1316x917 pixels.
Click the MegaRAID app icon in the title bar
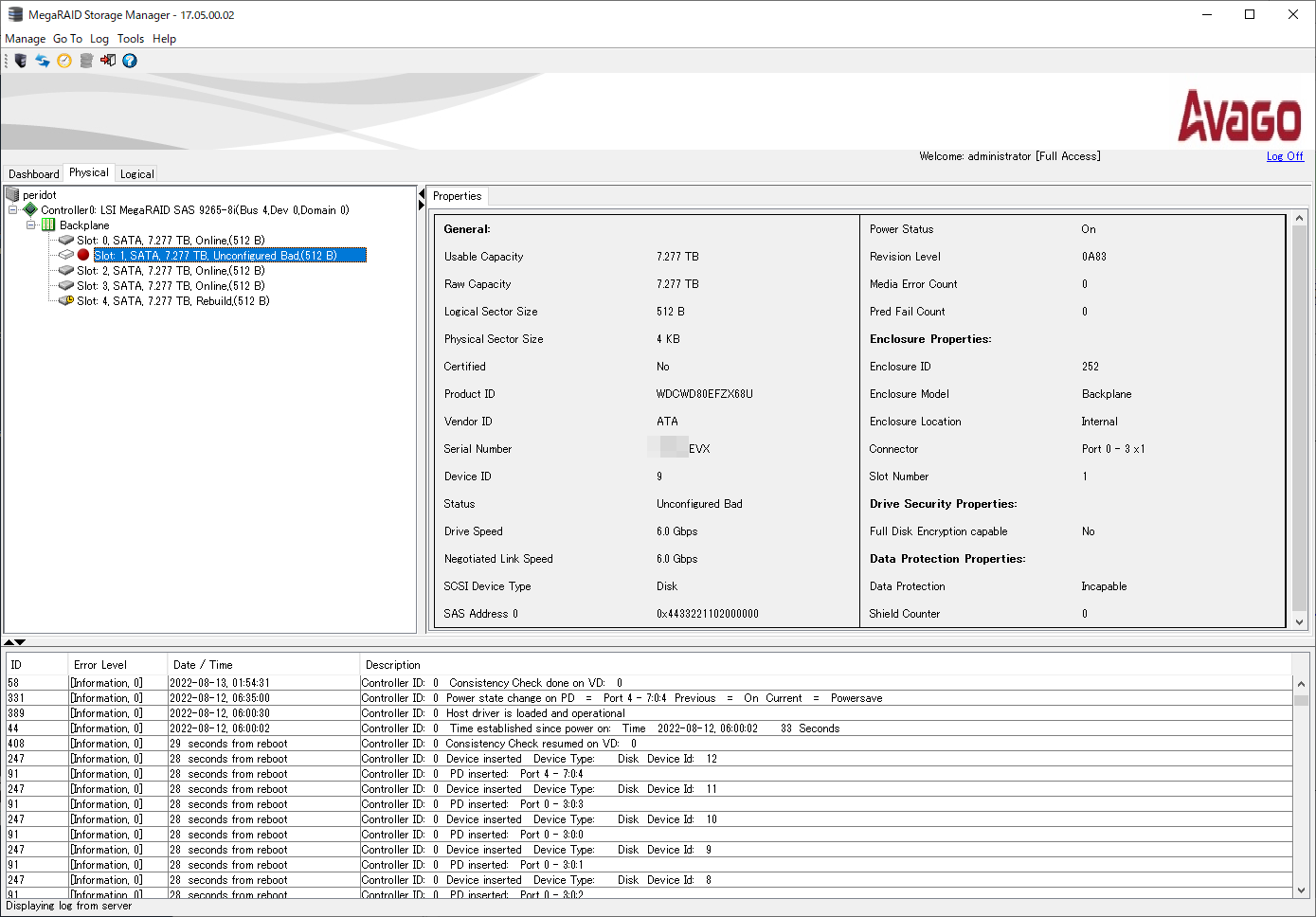point(15,15)
